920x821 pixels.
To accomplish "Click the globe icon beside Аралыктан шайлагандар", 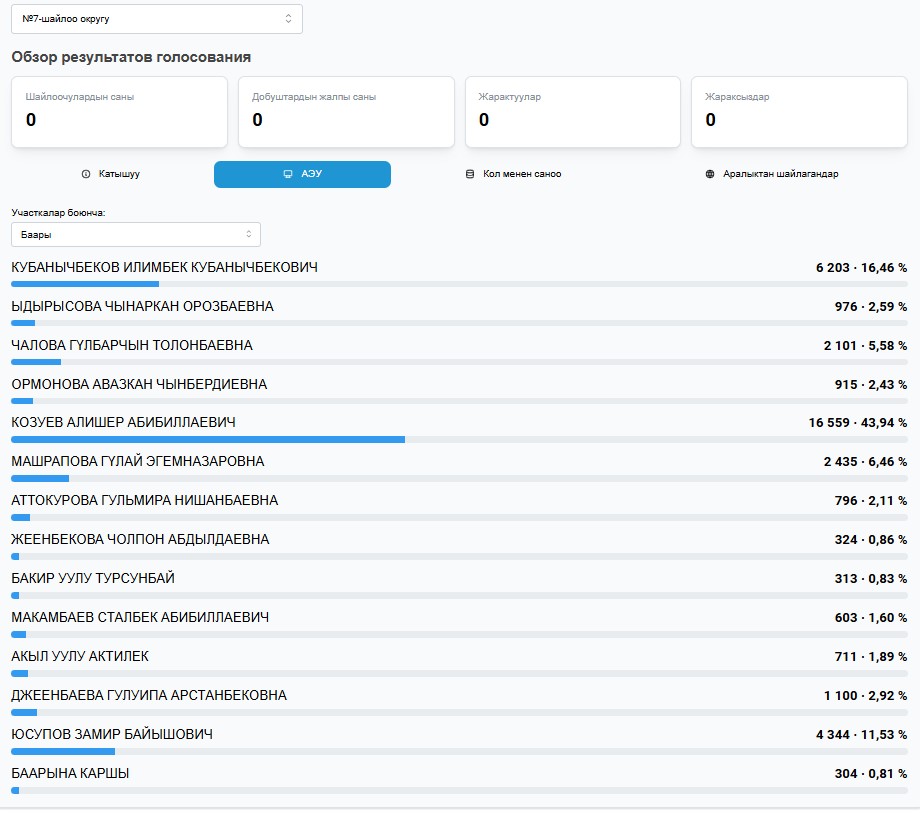I will click(x=711, y=174).
